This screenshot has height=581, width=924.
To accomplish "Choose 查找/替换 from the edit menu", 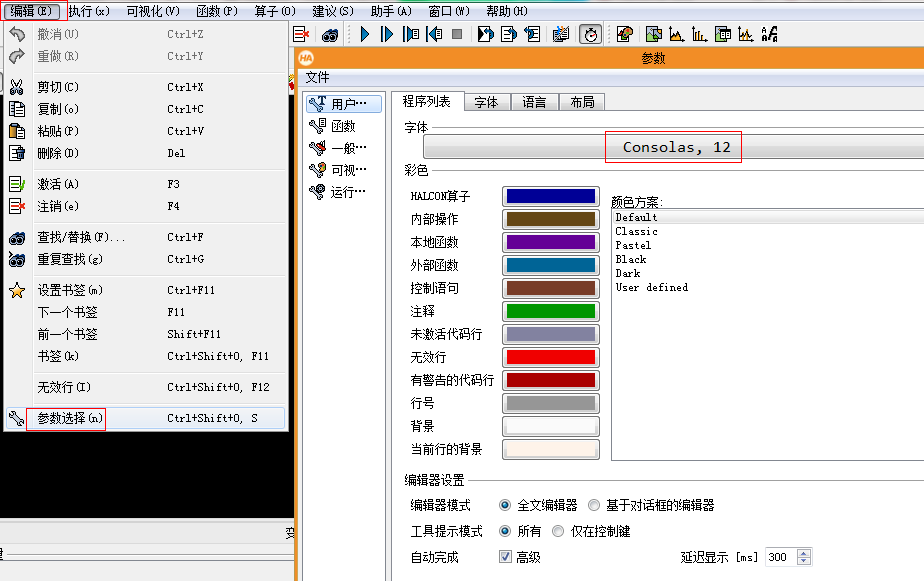I will coord(145,237).
